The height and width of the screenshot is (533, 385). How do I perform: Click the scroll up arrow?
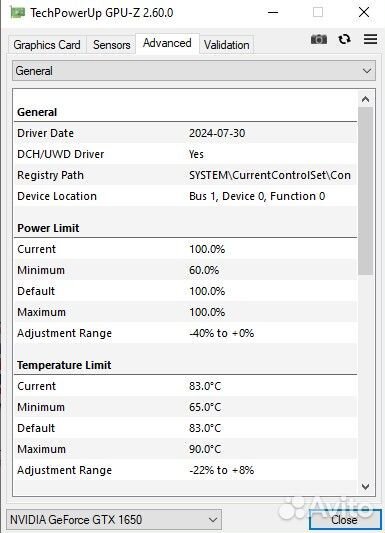366,99
